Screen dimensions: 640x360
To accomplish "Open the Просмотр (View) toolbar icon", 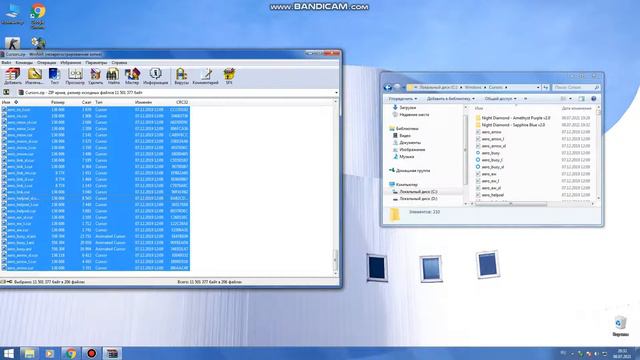I will click(75, 76).
